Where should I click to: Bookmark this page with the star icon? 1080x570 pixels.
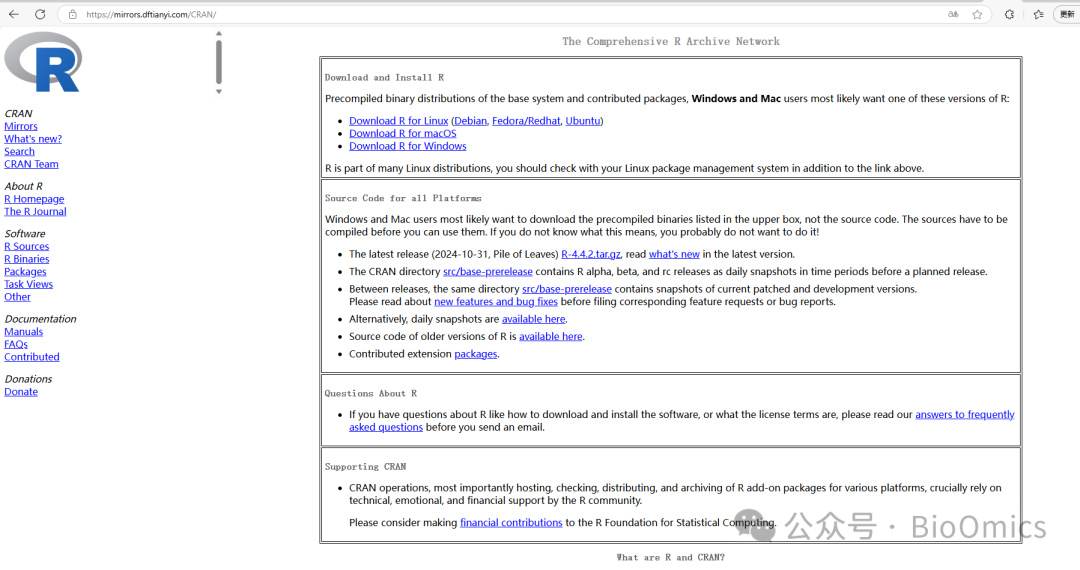point(977,14)
